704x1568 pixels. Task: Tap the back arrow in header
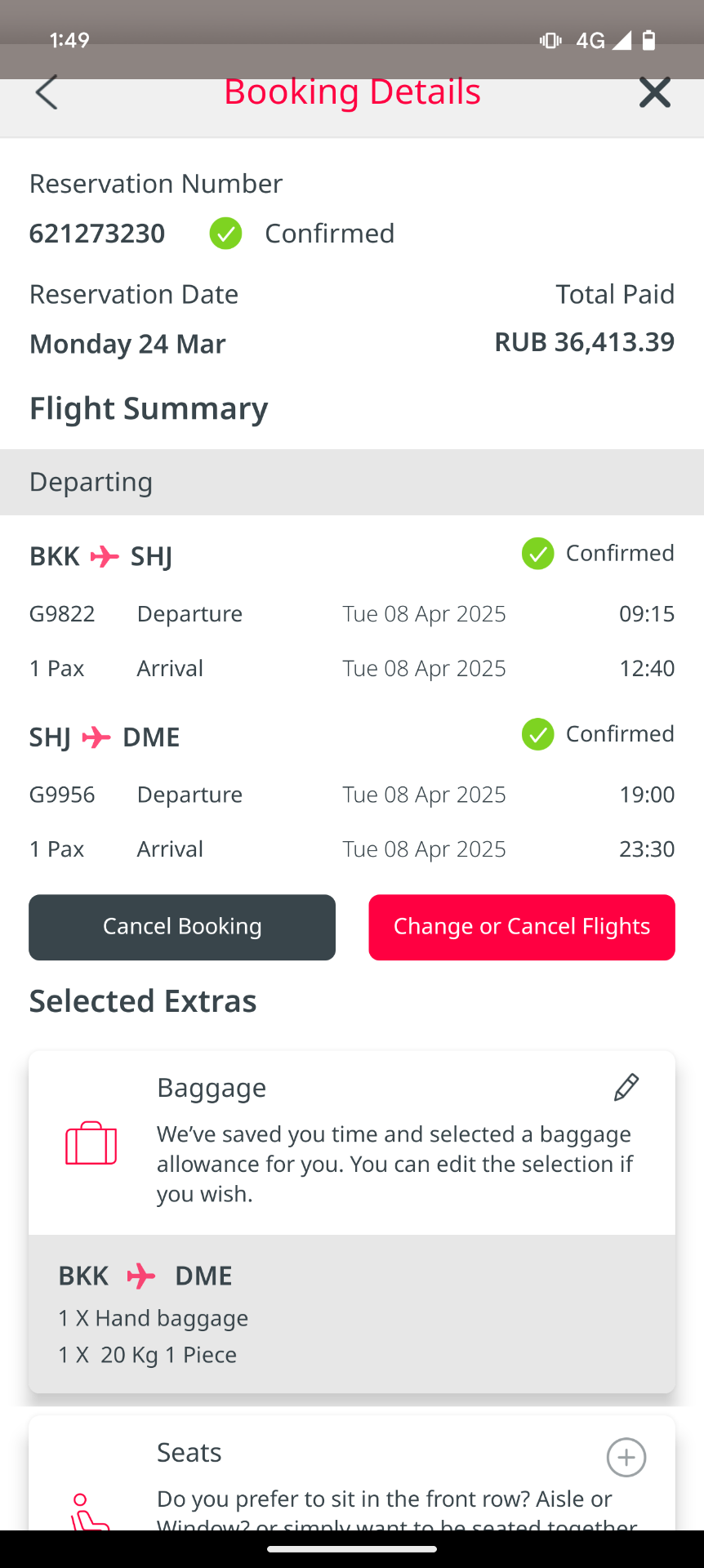pyautogui.click(x=47, y=92)
